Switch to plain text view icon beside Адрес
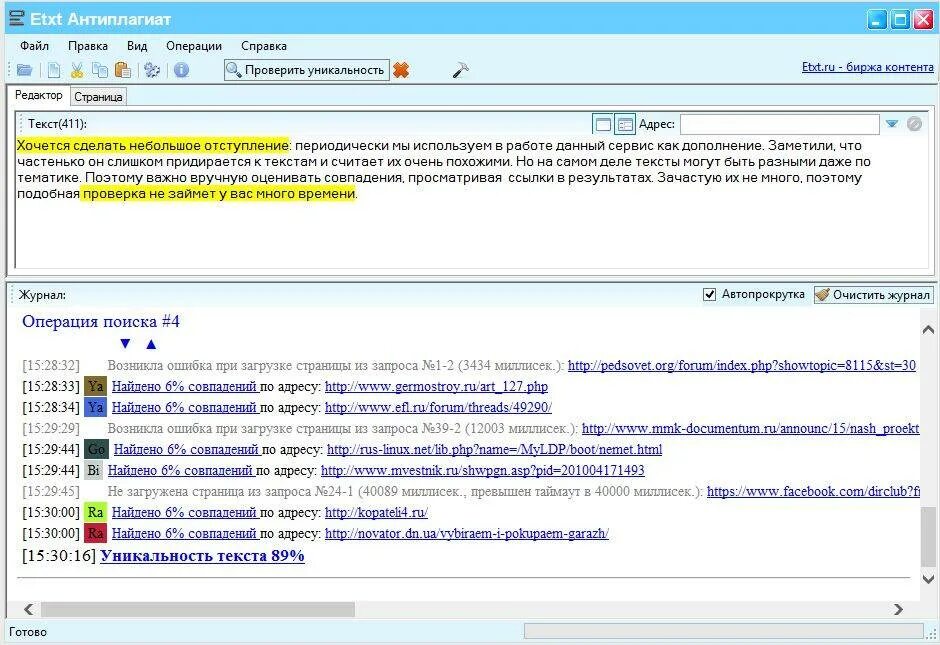This screenshot has height=645, width=940. 602,124
